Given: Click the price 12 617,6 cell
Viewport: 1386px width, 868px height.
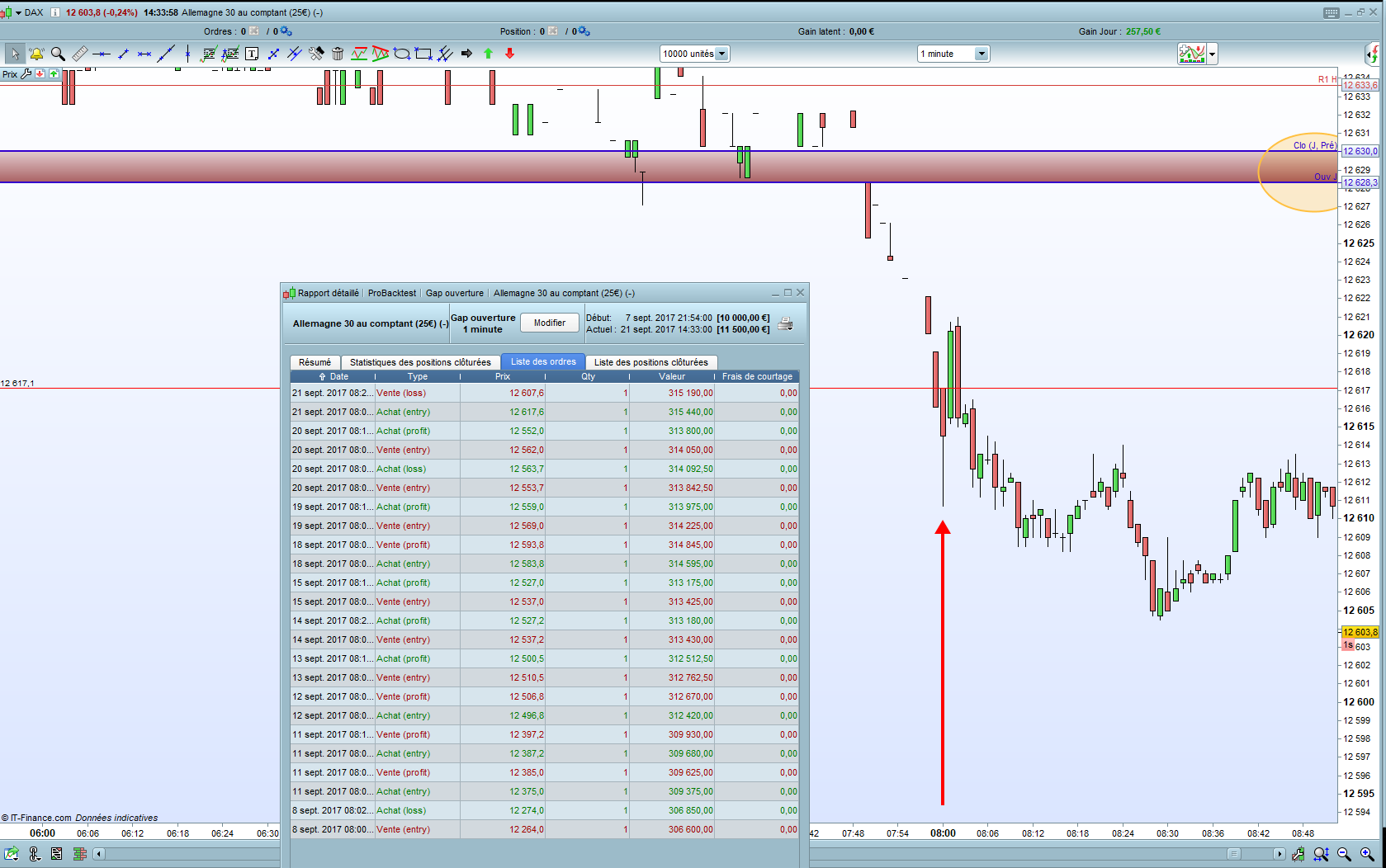Looking at the screenshot, I should pyautogui.click(x=503, y=412).
